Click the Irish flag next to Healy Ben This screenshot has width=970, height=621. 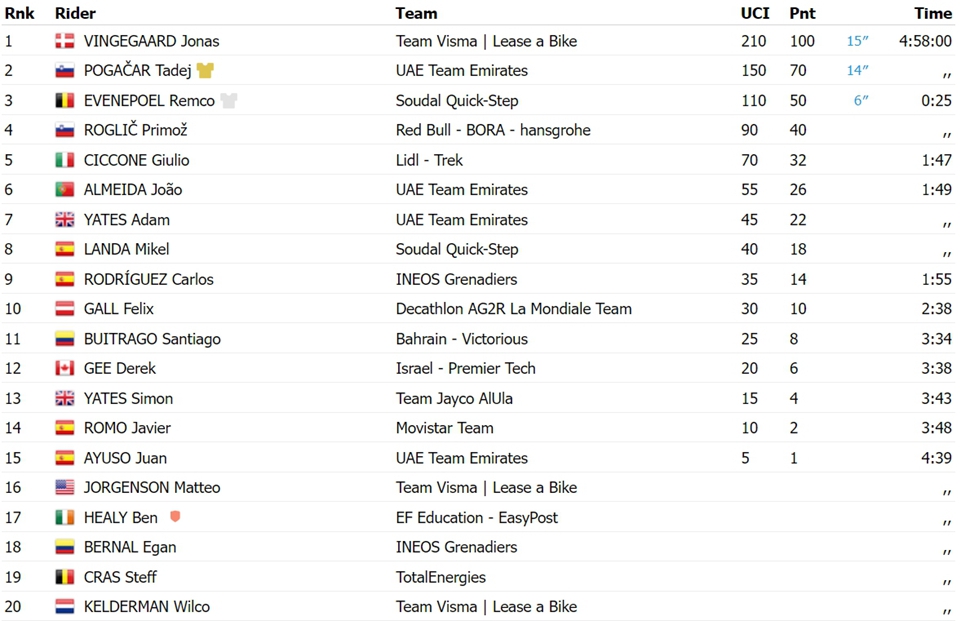[65, 518]
